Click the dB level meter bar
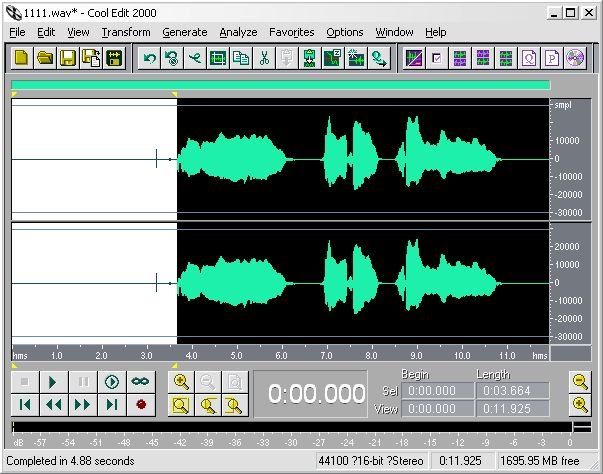The image size is (603, 474). tap(292, 427)
